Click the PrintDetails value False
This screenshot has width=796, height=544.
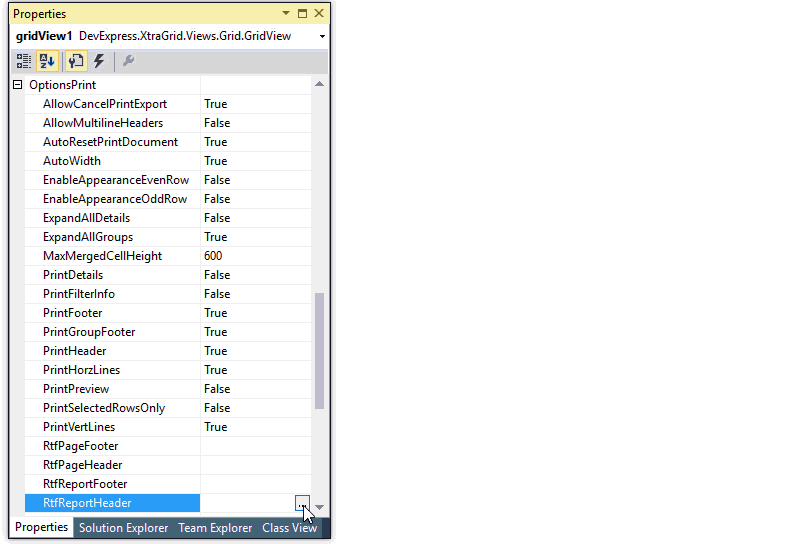[217, 275]
